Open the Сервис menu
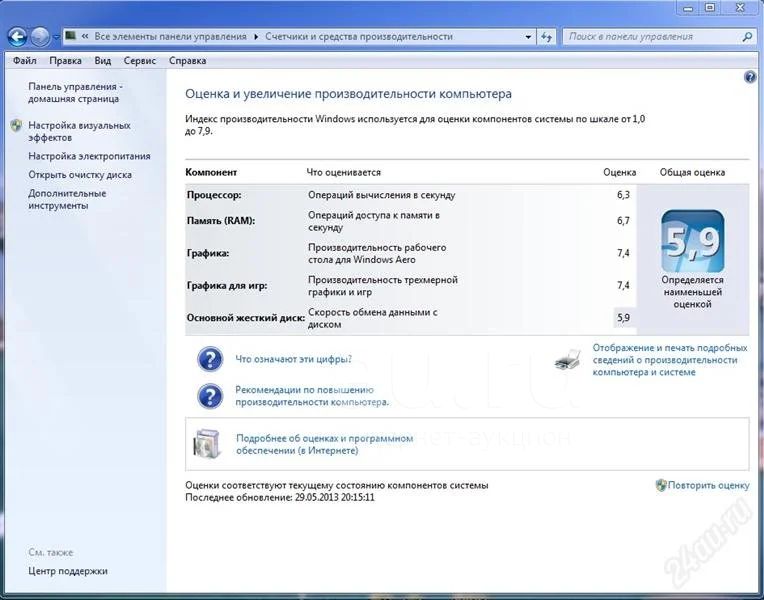Screen dimensions: 764x600 140,61
